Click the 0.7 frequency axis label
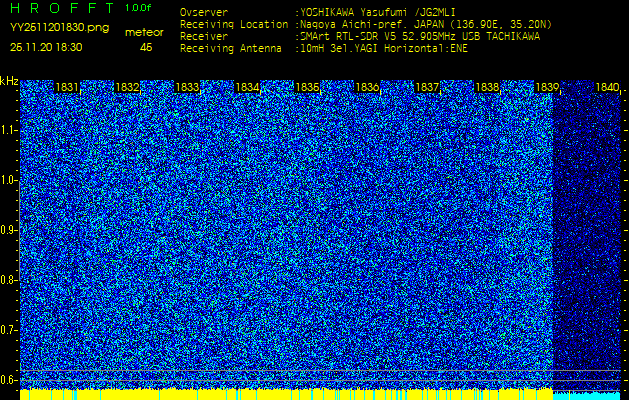This screenshot has width=629, height=400. [8, 330]
